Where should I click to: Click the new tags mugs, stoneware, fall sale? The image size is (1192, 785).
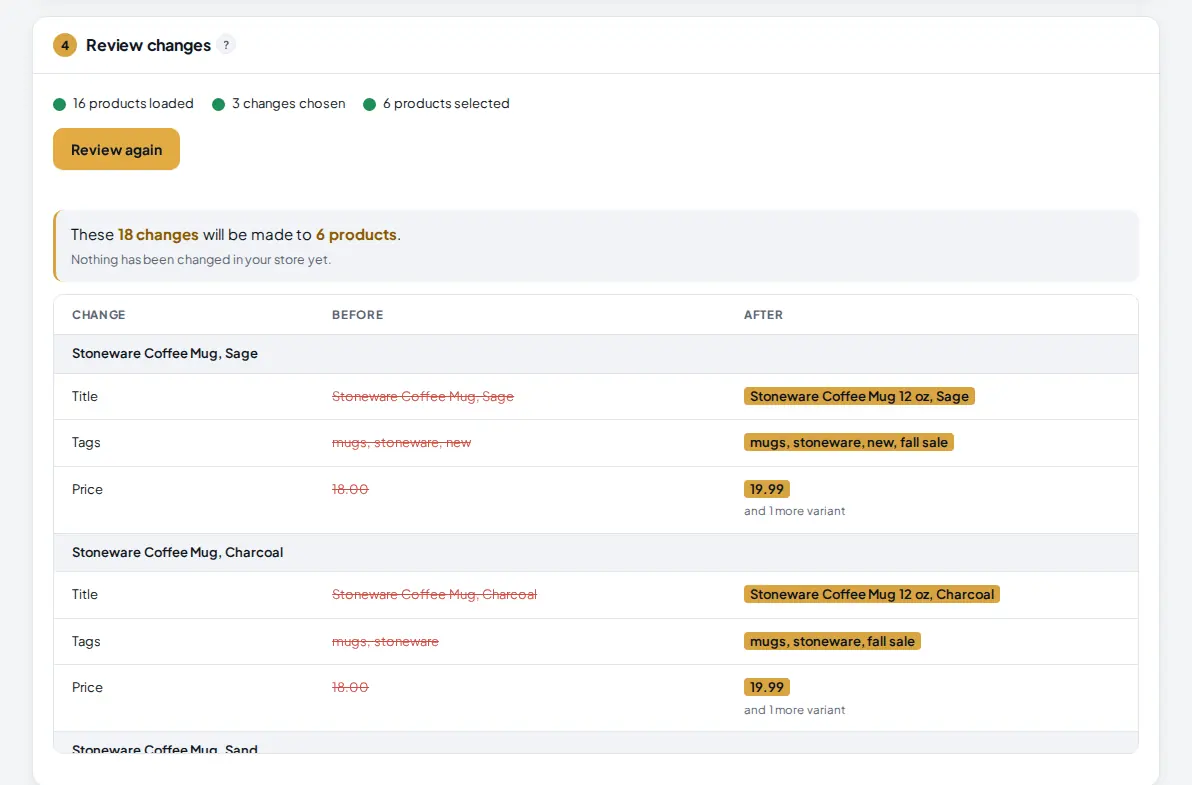click(x=832, y=641)
